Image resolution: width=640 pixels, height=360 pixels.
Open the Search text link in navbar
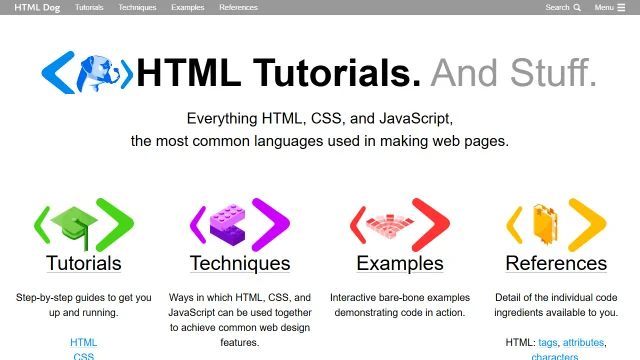tap(557, 7)
